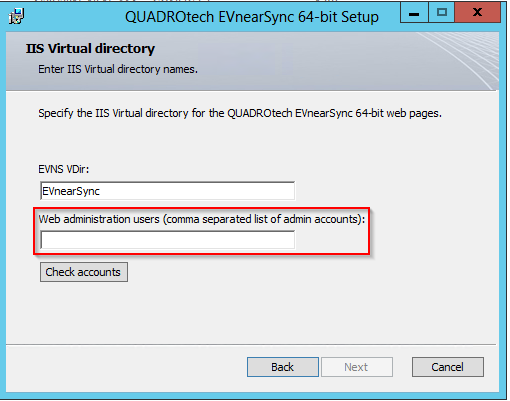Click the empty Web administration users field
The height and width of the screenshot is (401, 510).
pos(167,240)
